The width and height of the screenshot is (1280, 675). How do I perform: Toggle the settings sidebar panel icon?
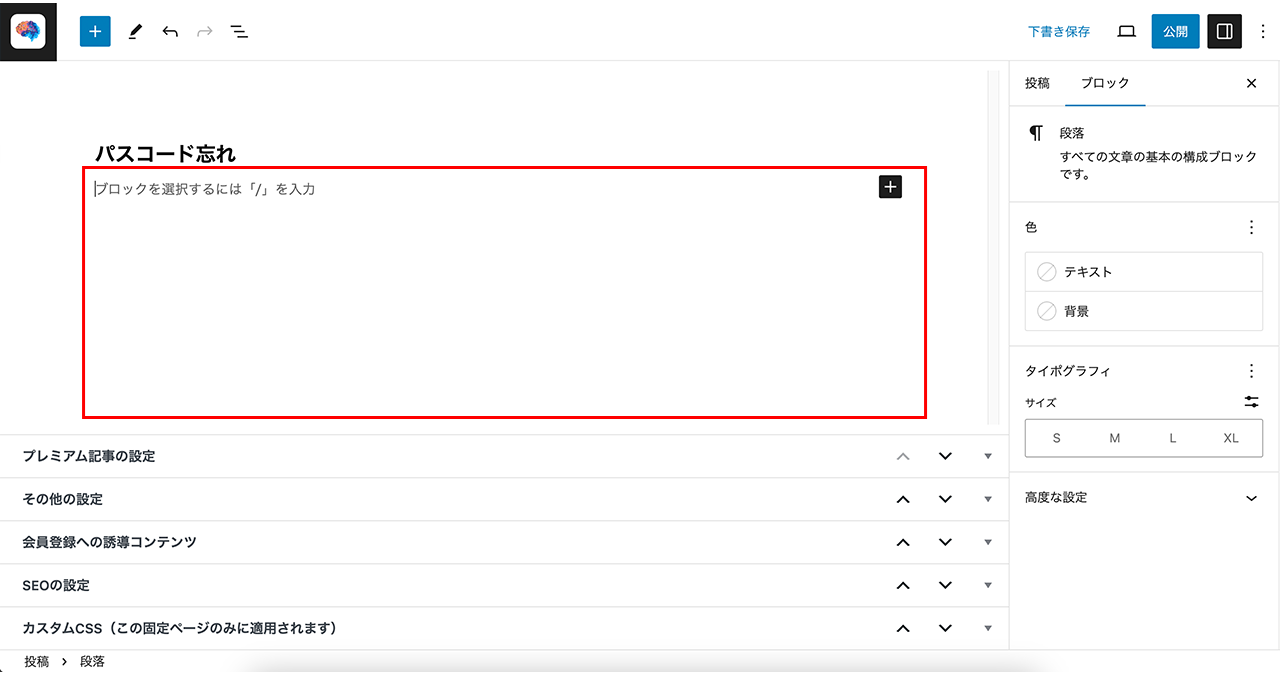(1224, 31)
